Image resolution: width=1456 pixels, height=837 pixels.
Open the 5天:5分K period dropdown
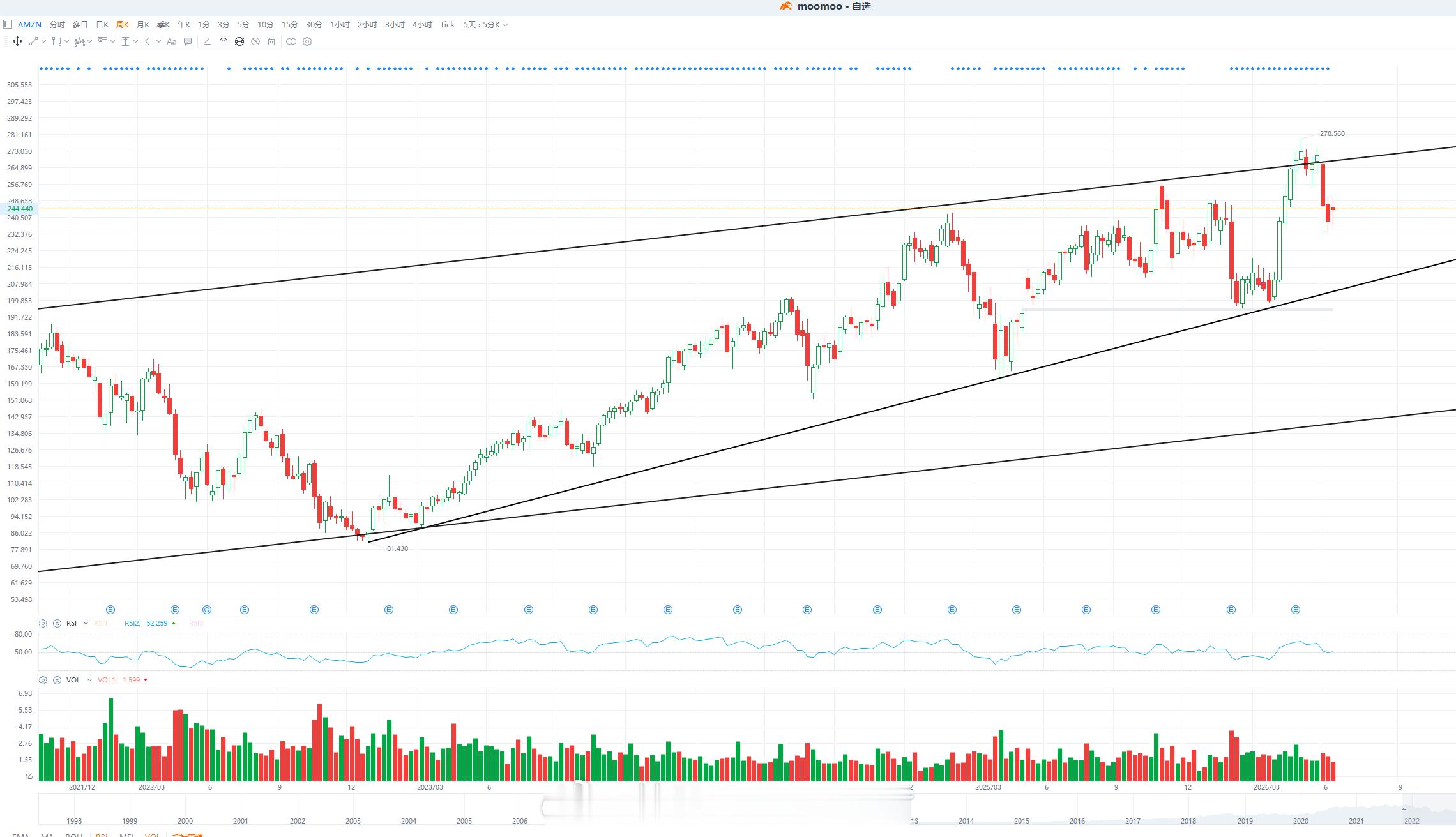coord(485,24)
